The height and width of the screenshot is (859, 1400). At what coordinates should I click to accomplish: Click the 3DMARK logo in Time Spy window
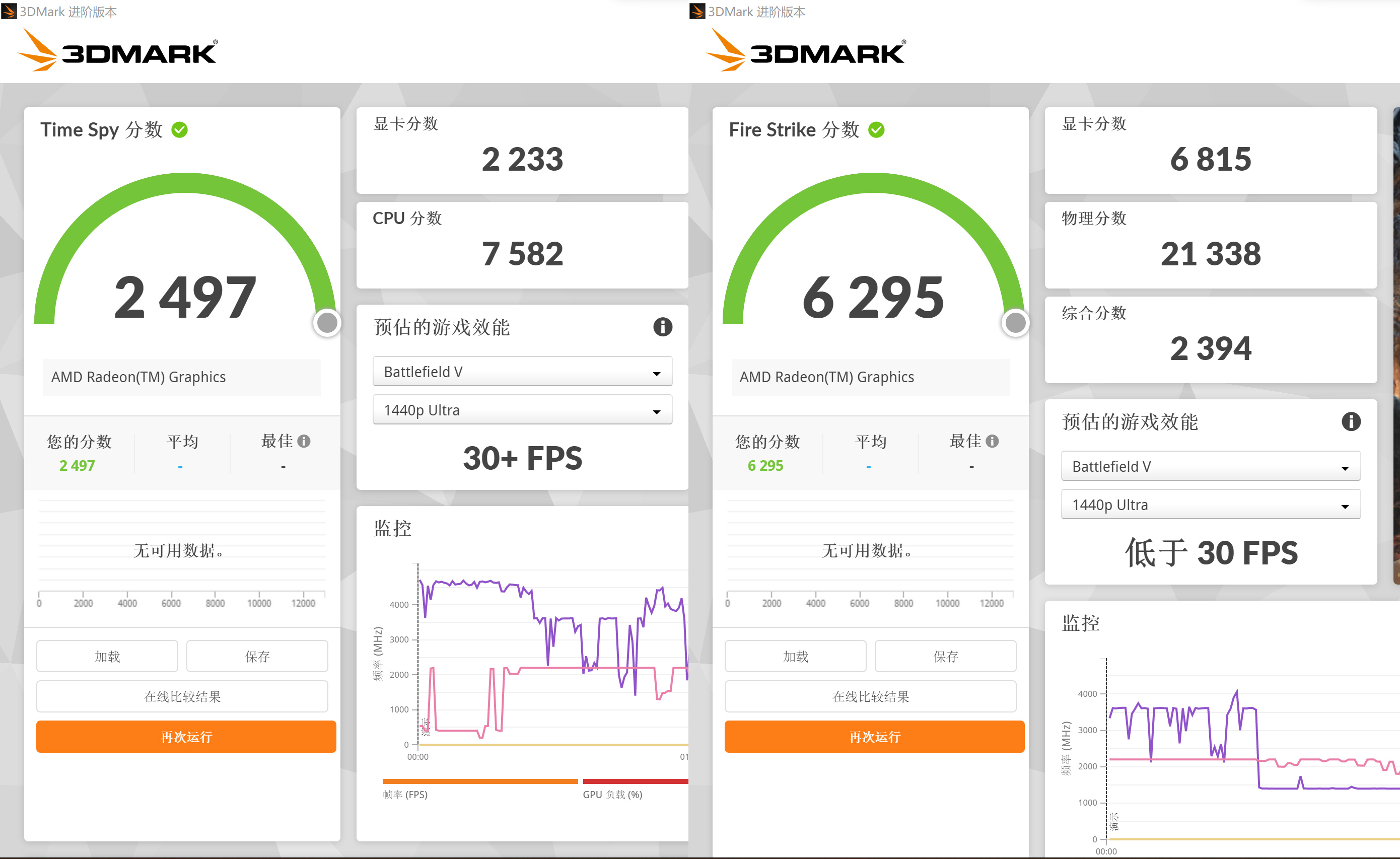tap(118, 50)
